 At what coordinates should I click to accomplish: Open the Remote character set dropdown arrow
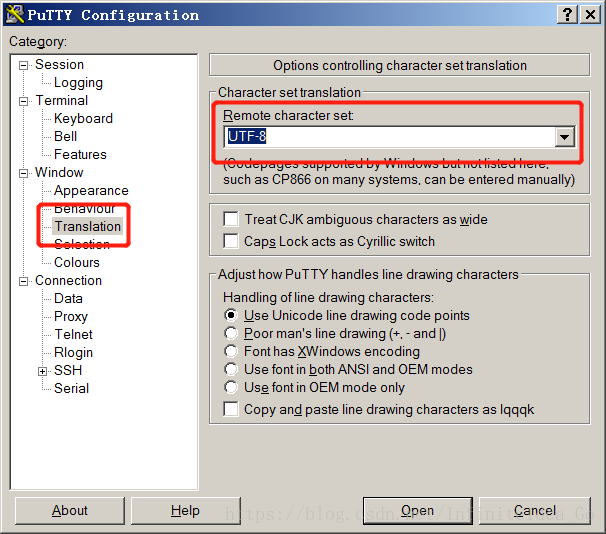[564, 137]
